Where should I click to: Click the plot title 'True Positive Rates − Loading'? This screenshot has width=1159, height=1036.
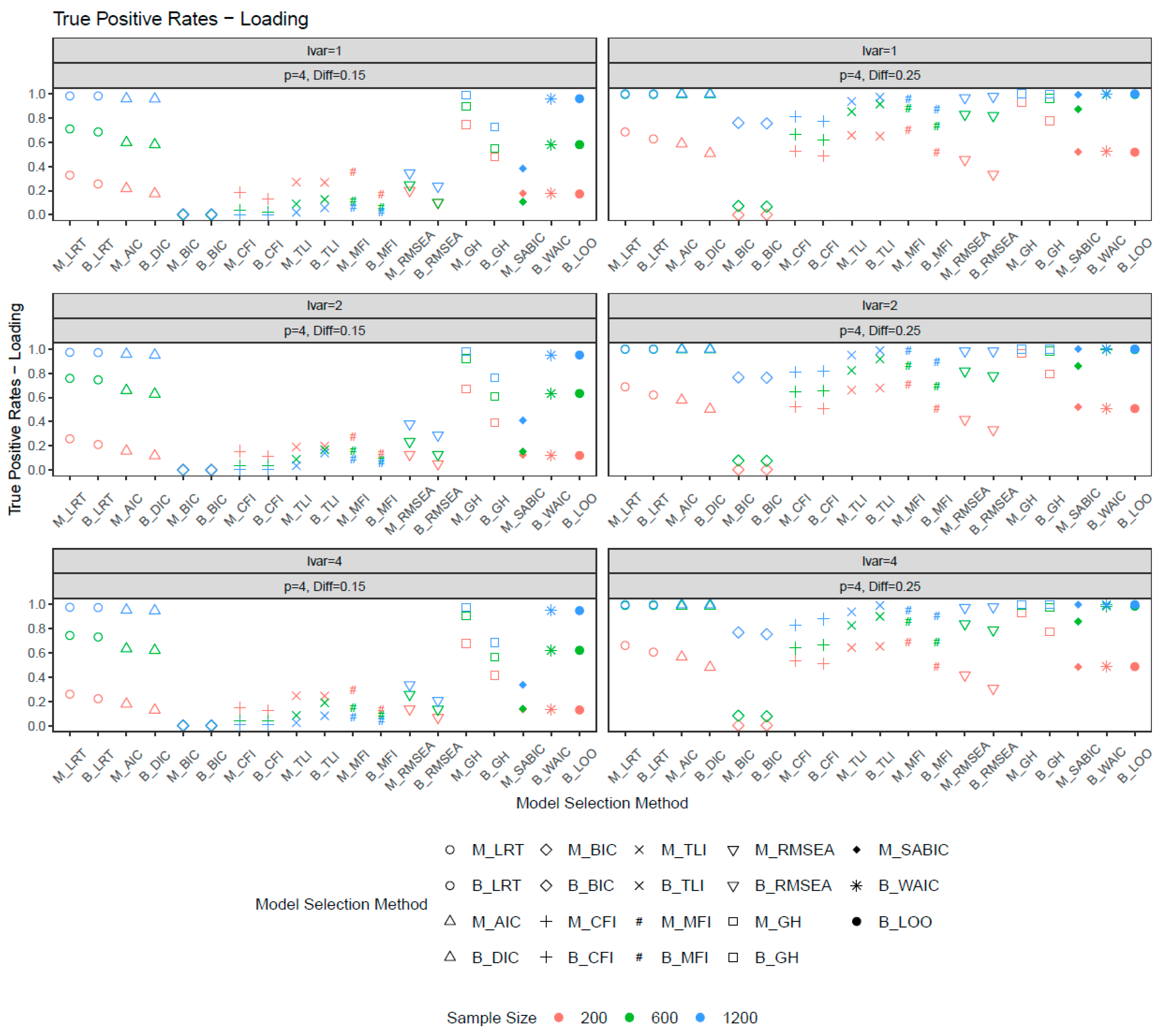pyautogui.click(x=180, y=19)
